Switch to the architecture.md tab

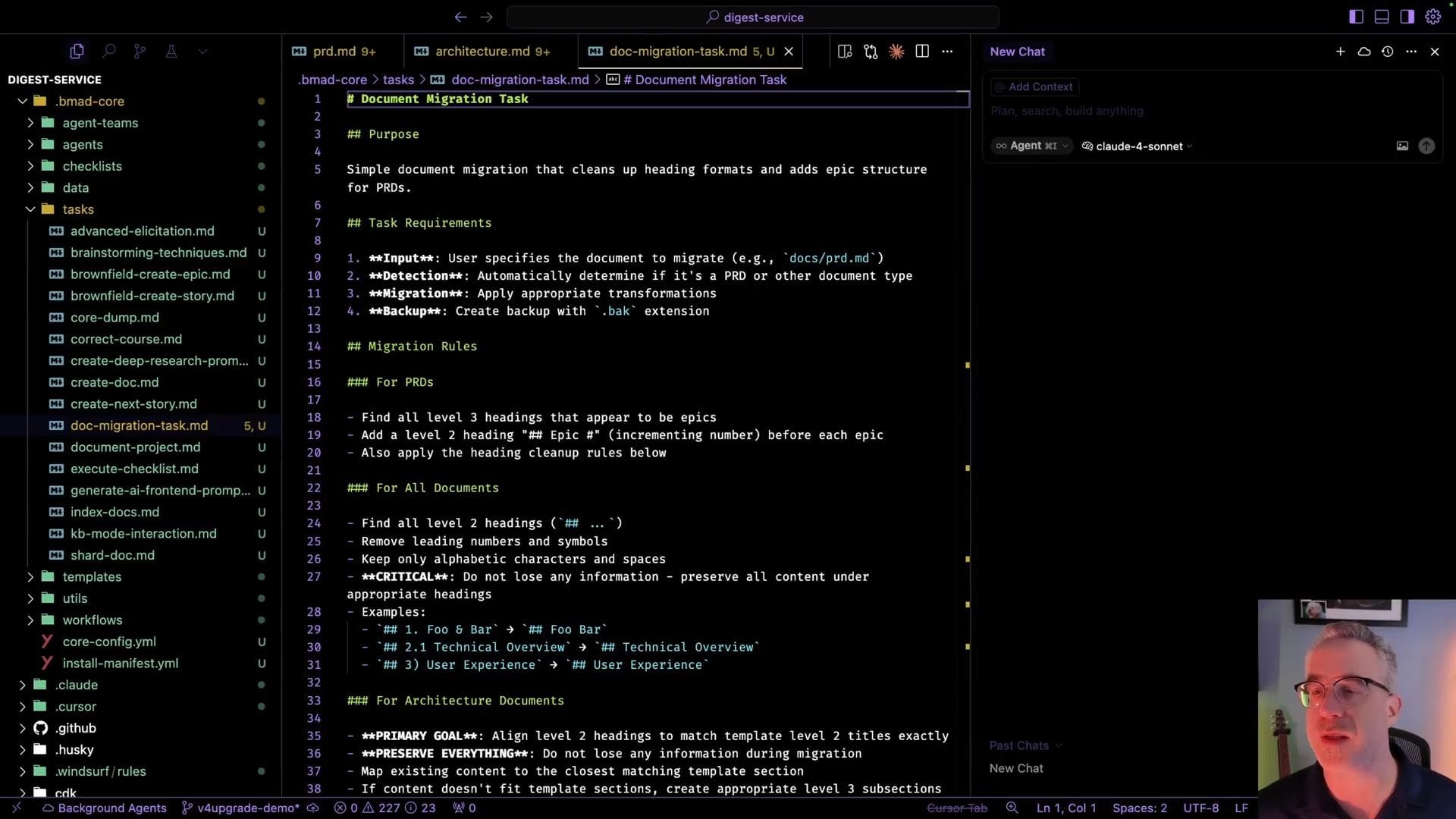click(x=482, y=52)
